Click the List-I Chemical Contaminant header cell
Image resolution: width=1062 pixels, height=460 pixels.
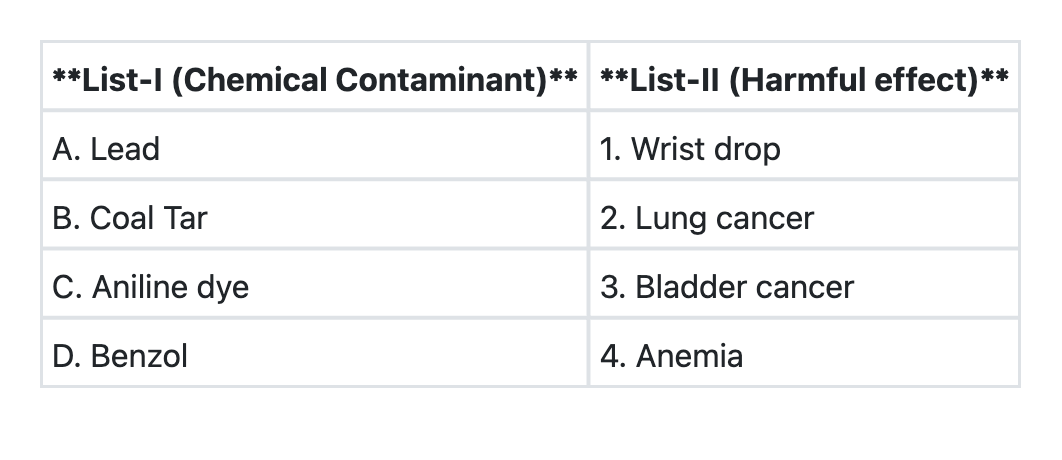coord(314,79)
